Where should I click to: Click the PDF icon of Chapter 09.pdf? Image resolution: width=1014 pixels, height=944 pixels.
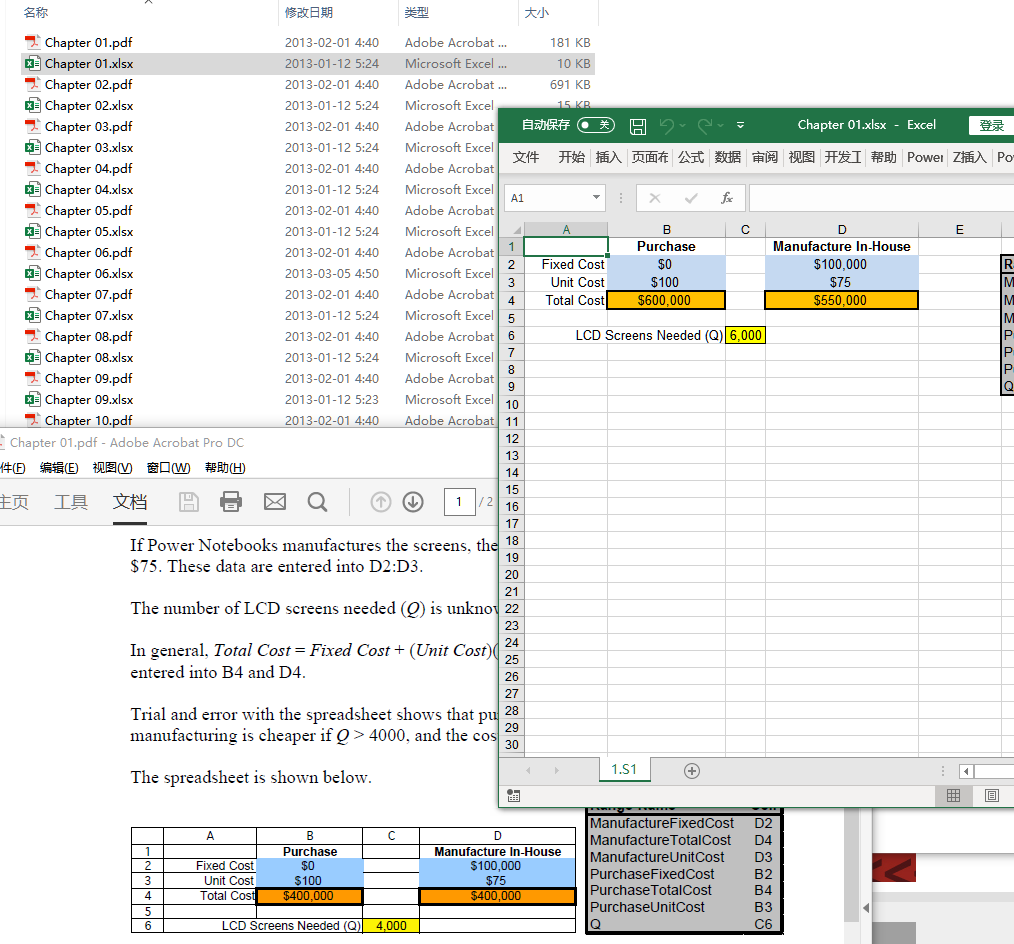(x=32, y=379)
